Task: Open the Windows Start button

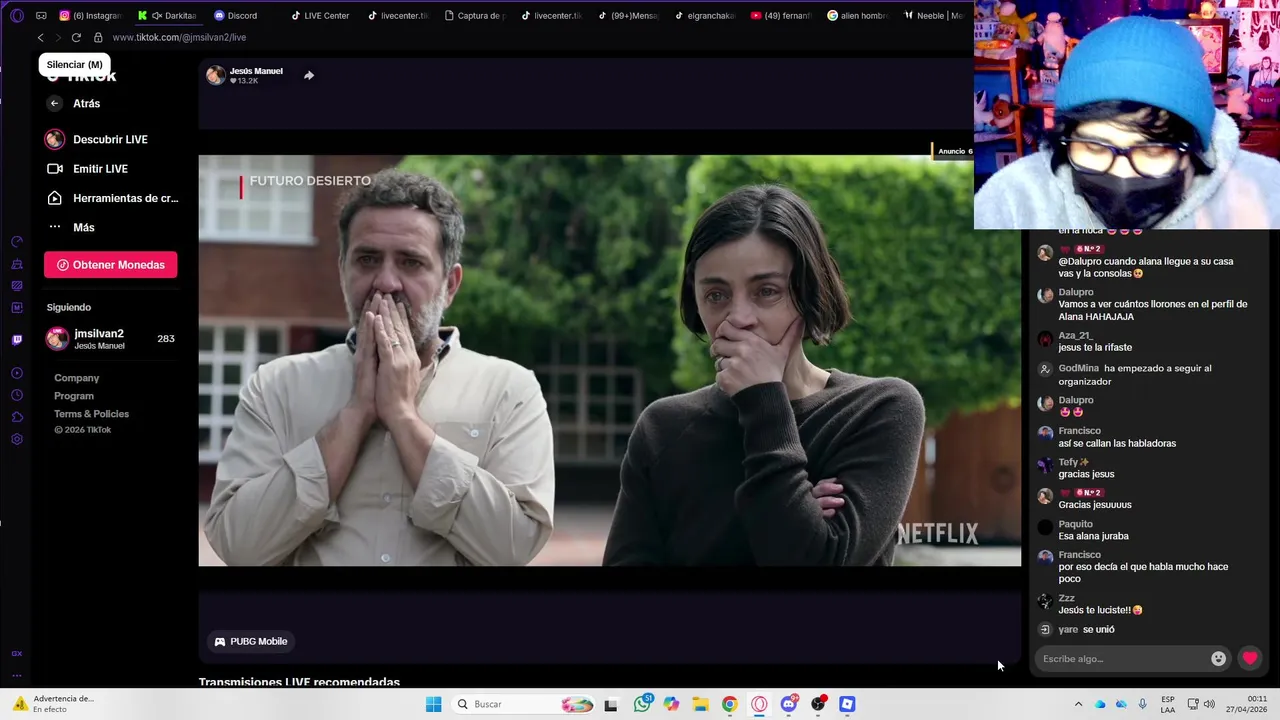Action: 433,704
